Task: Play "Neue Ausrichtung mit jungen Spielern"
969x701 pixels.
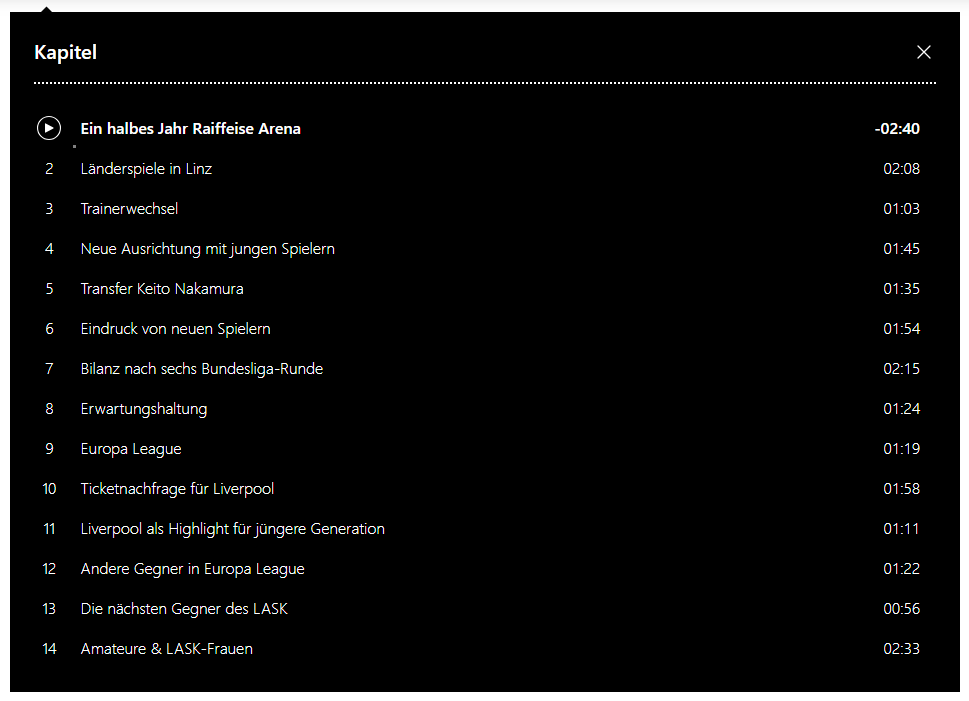Action: [208, 249]
